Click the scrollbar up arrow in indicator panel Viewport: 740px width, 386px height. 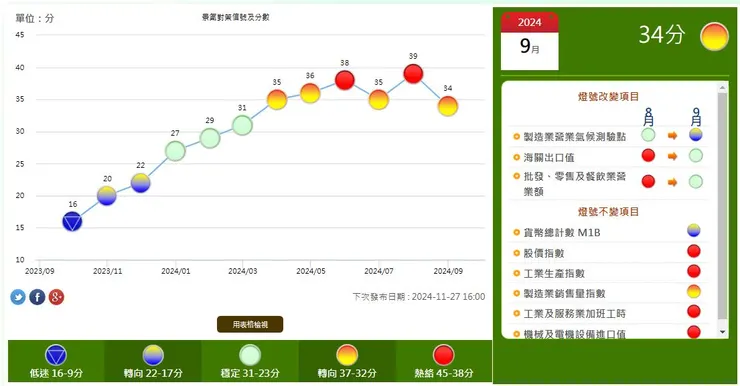pyautogui.click(x=722, y=88)
